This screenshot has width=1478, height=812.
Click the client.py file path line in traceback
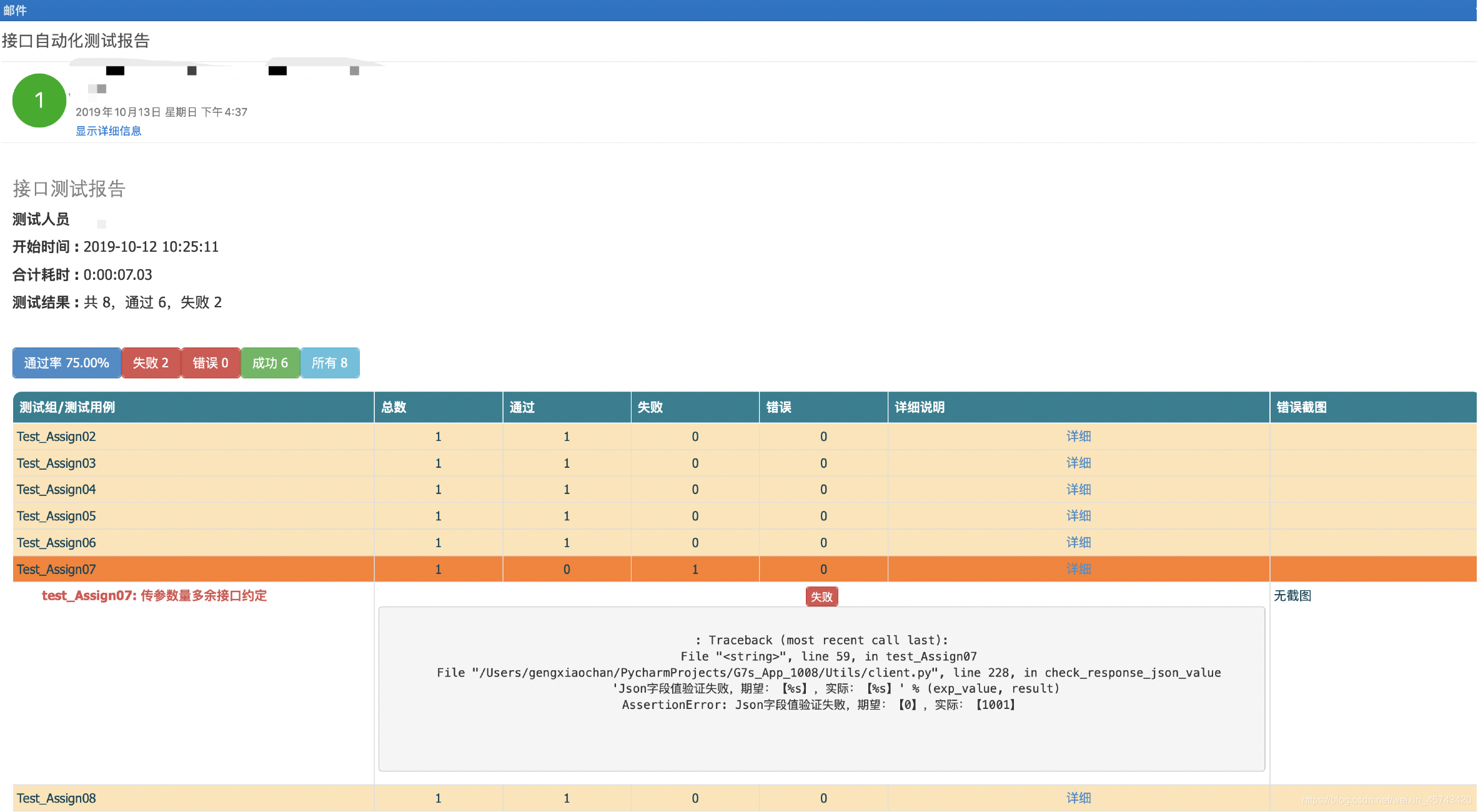point(828,673)
